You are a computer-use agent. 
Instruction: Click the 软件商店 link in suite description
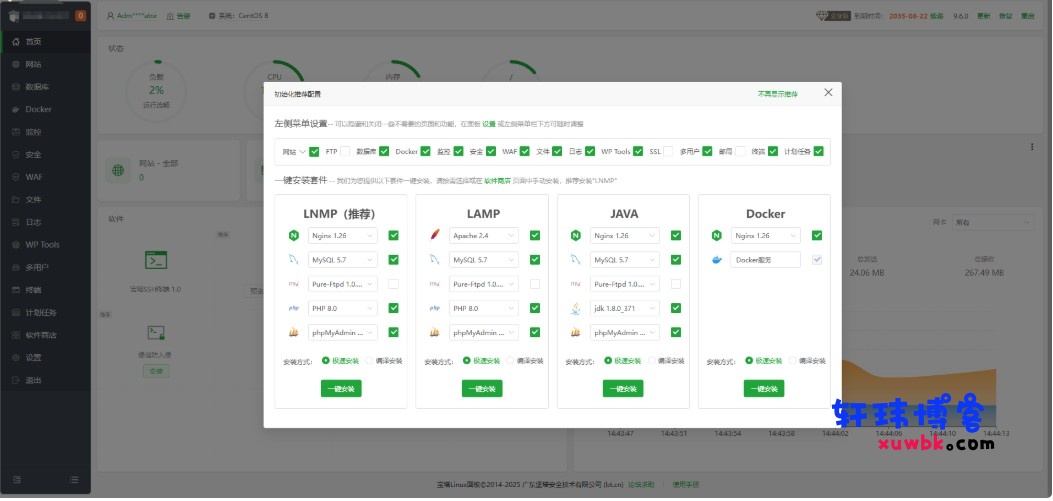pos(498,181)
